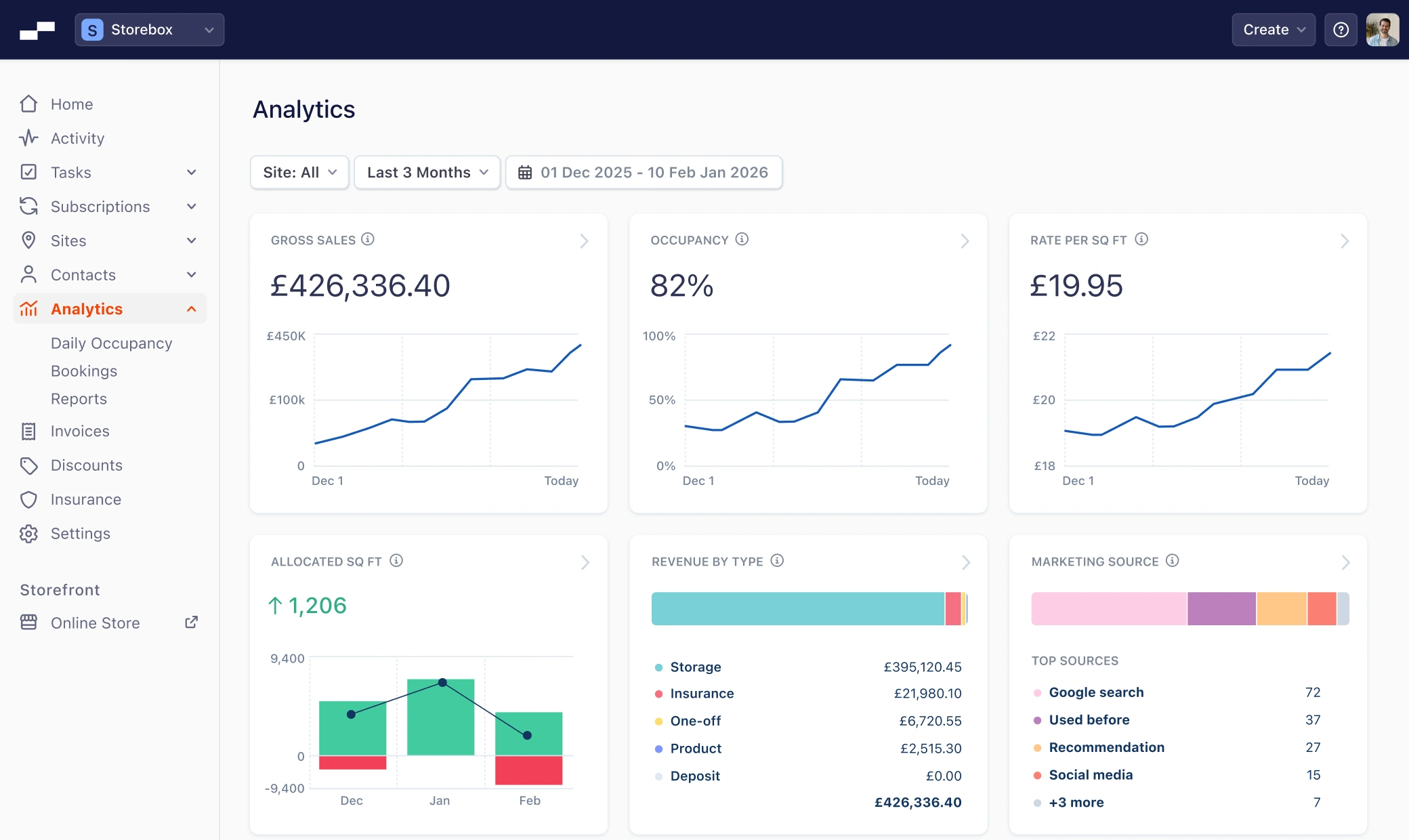Viewport: 1409px width, 840px height.
Task: Open the Gross Sales info tooltip icon
Action: coord(368,239)
